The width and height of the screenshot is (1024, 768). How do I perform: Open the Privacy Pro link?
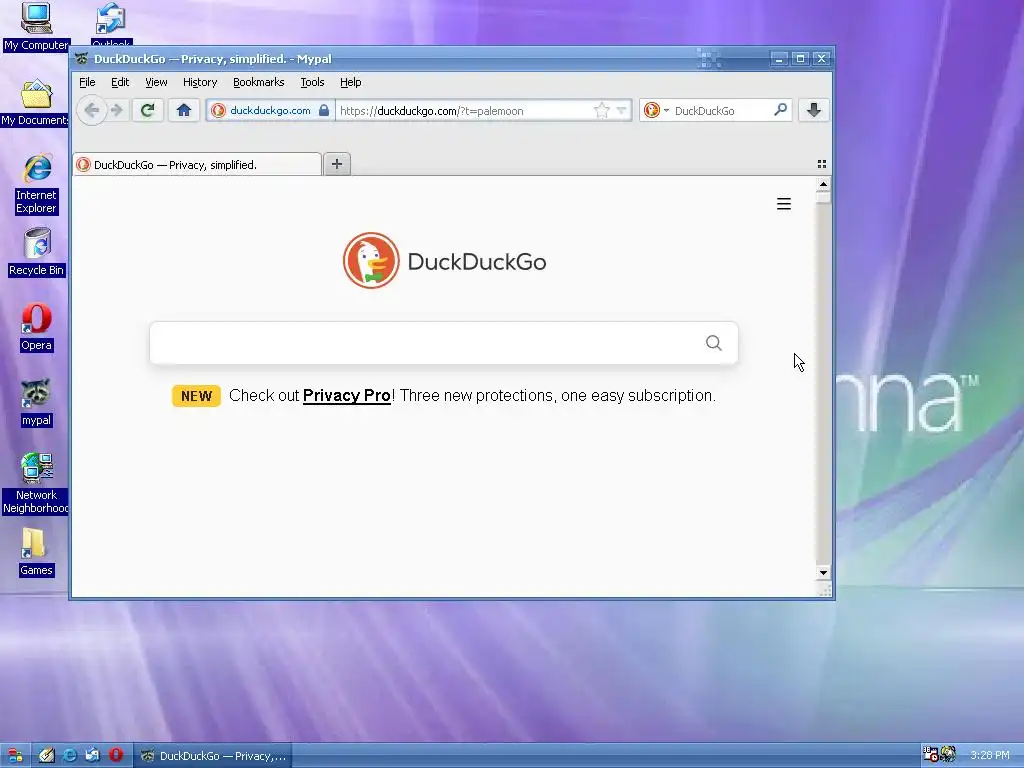click(x=347, y=396)
